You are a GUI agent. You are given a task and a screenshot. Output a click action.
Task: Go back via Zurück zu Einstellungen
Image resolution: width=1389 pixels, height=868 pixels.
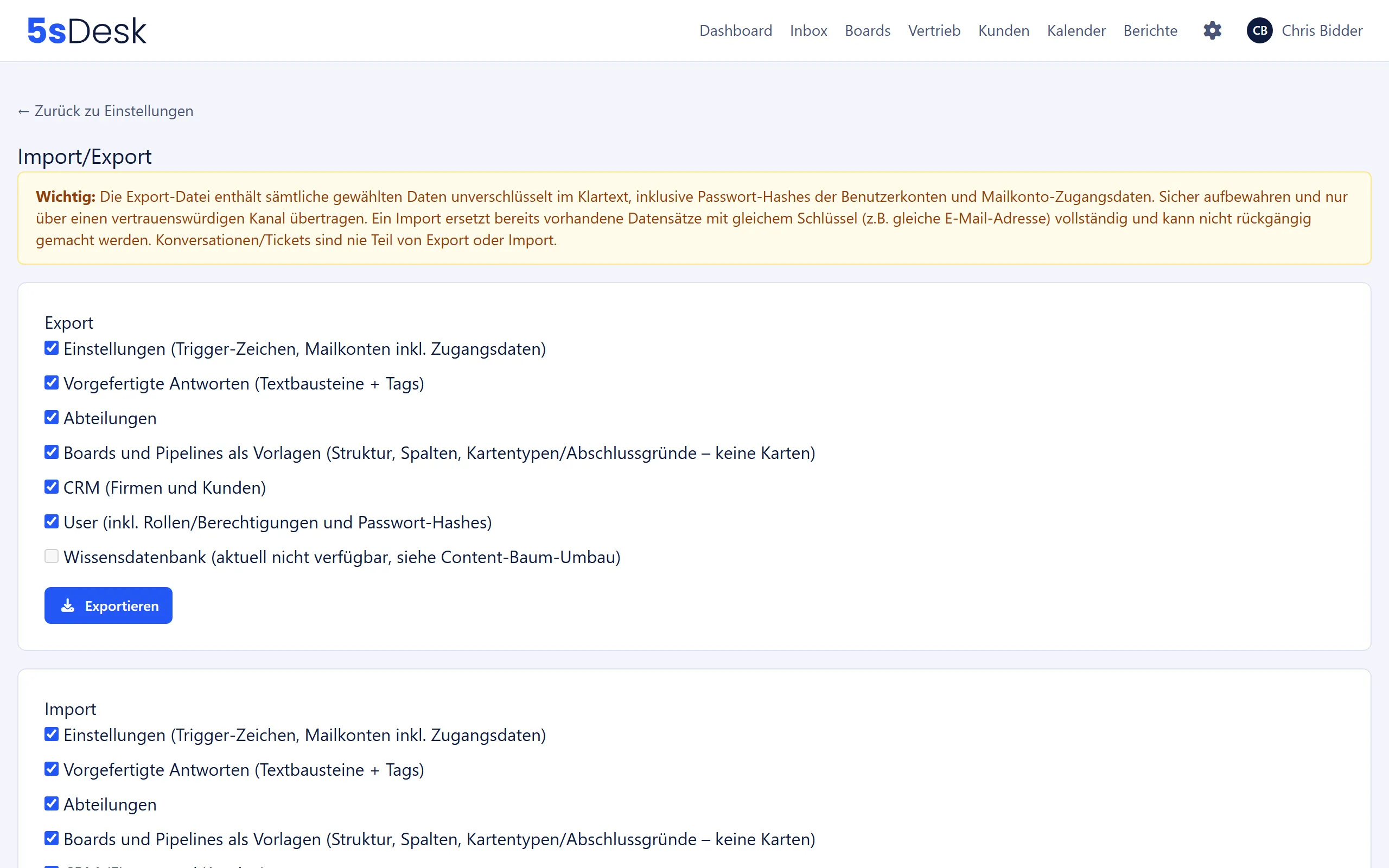point(106,111)
